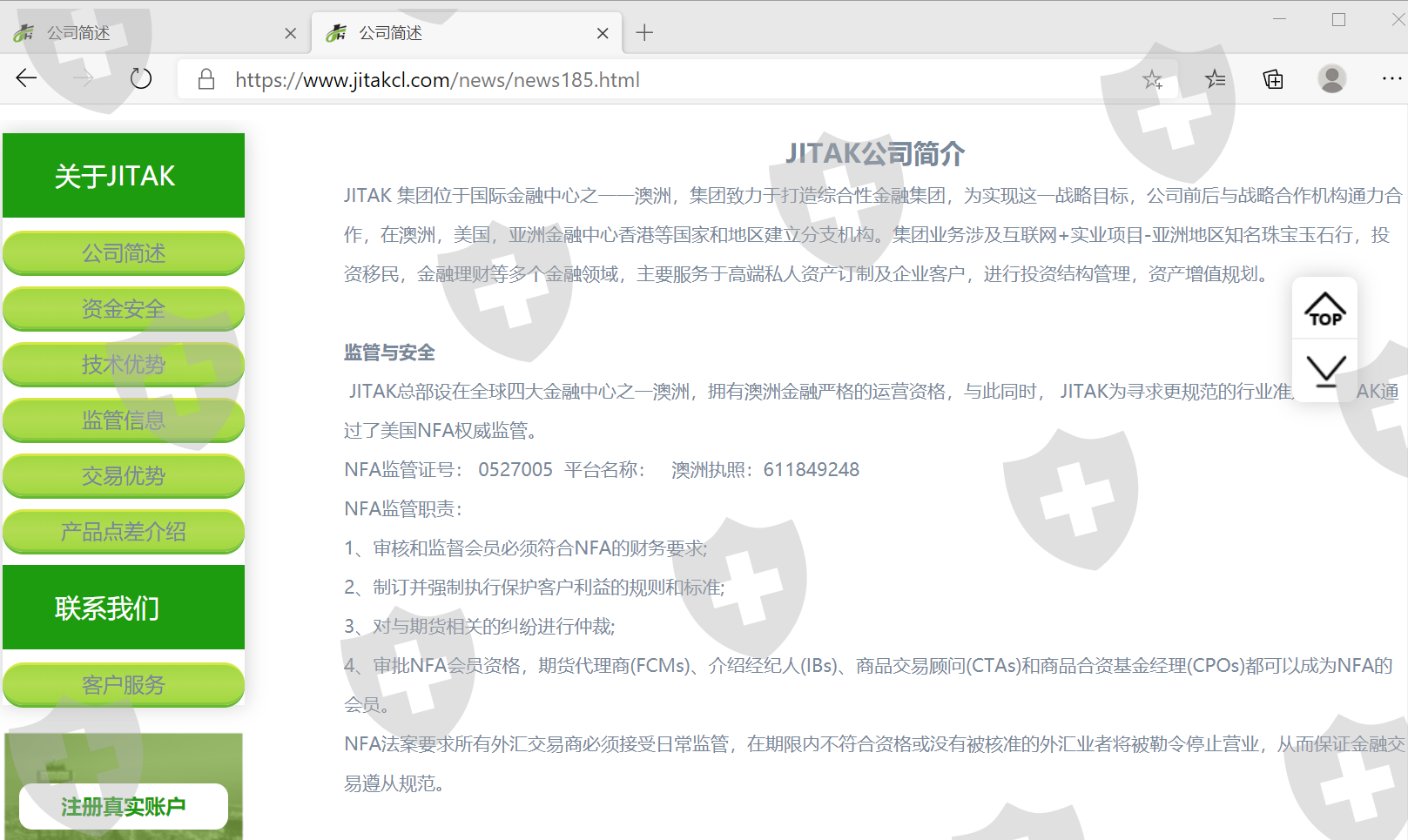Go to 技术优势 page

[x=124, y=365]
